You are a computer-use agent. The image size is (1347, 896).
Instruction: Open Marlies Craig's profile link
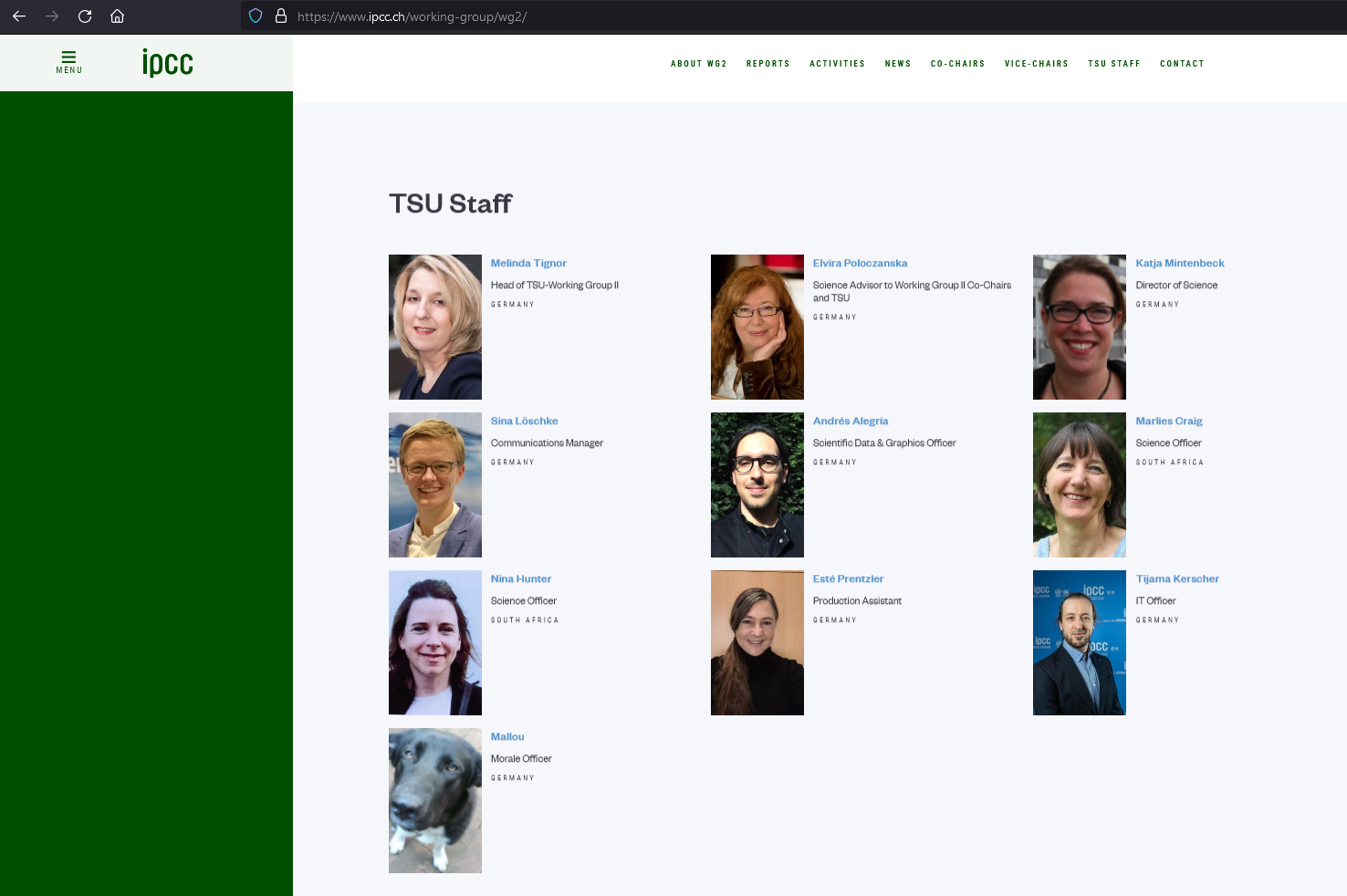click(1169, 421)
